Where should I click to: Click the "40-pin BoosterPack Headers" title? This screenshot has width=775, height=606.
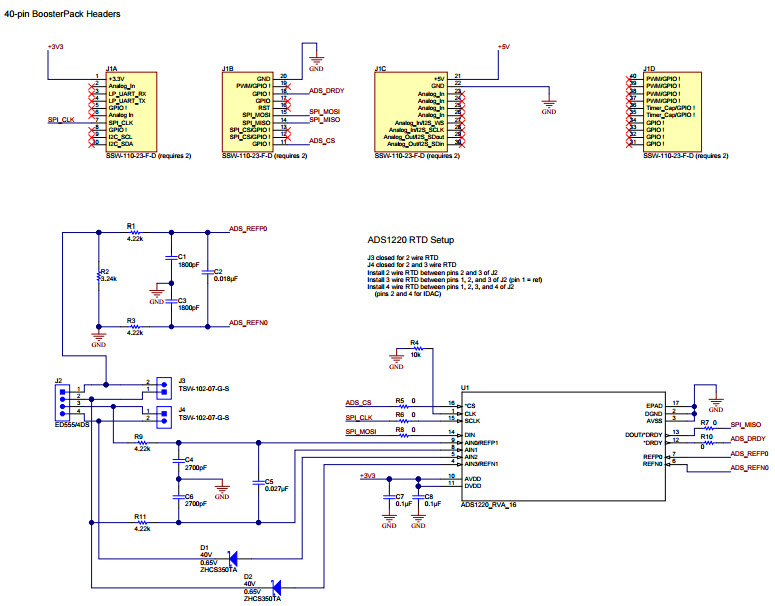point(62,15)
